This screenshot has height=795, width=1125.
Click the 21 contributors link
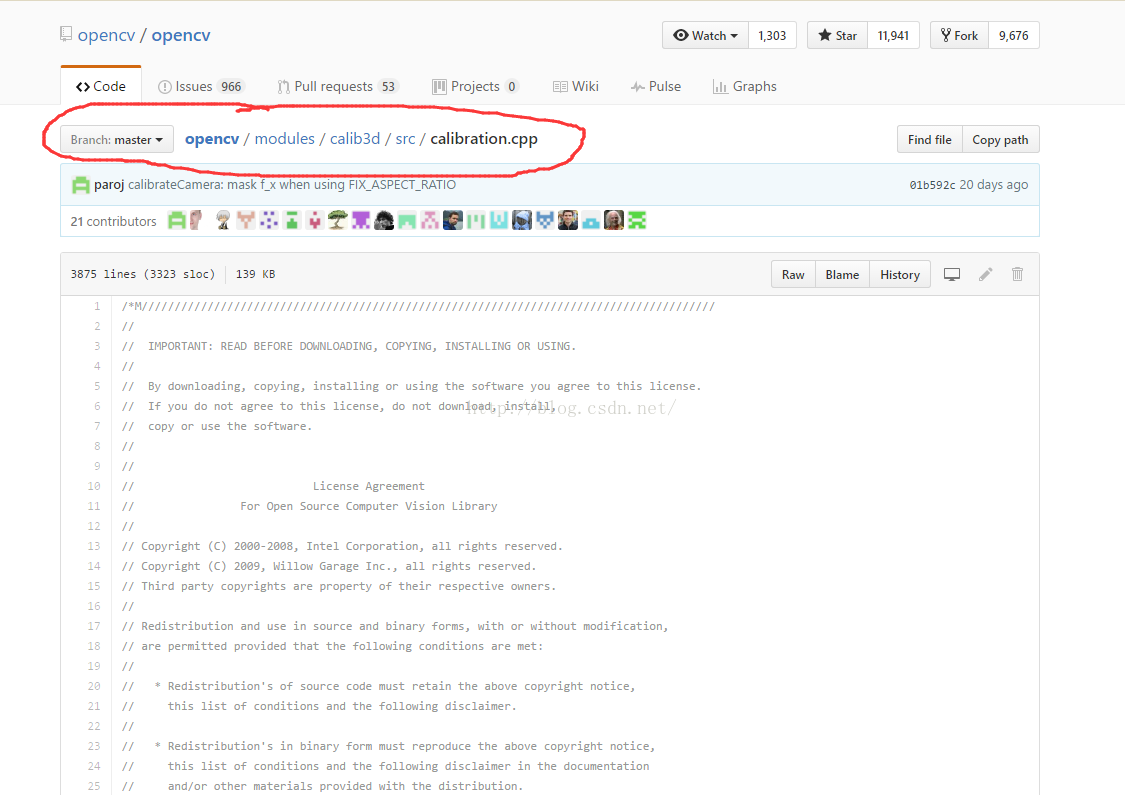click(x=113, y=221)
